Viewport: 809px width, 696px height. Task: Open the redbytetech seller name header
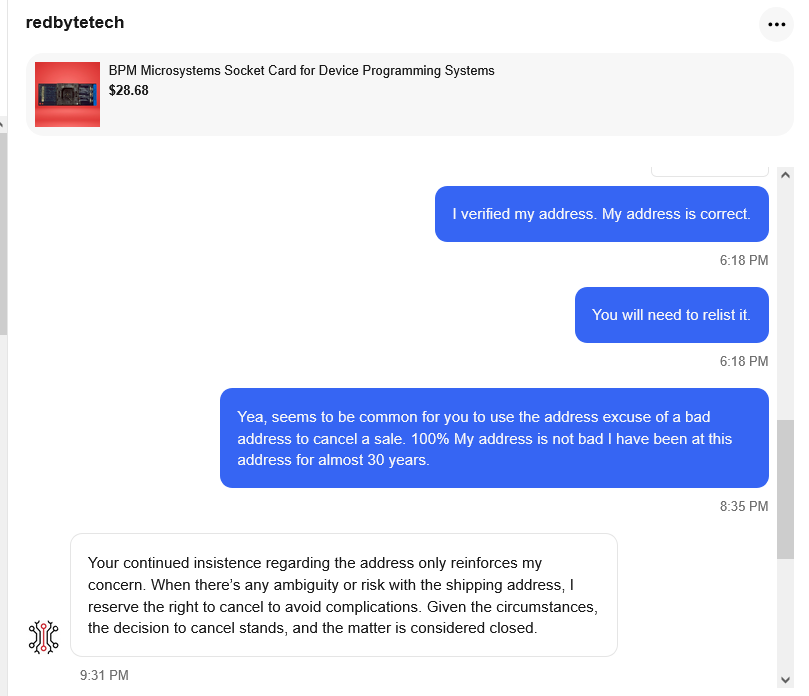75,22
